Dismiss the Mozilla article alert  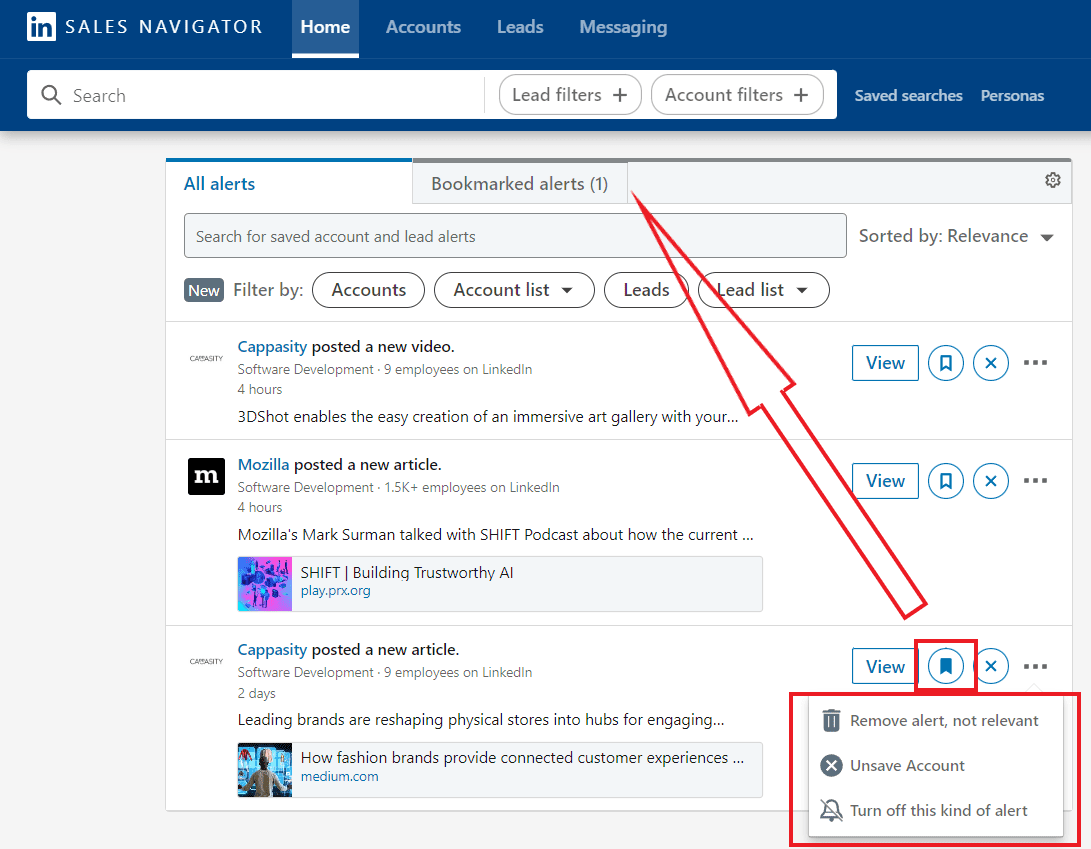[x=991, y=481]
